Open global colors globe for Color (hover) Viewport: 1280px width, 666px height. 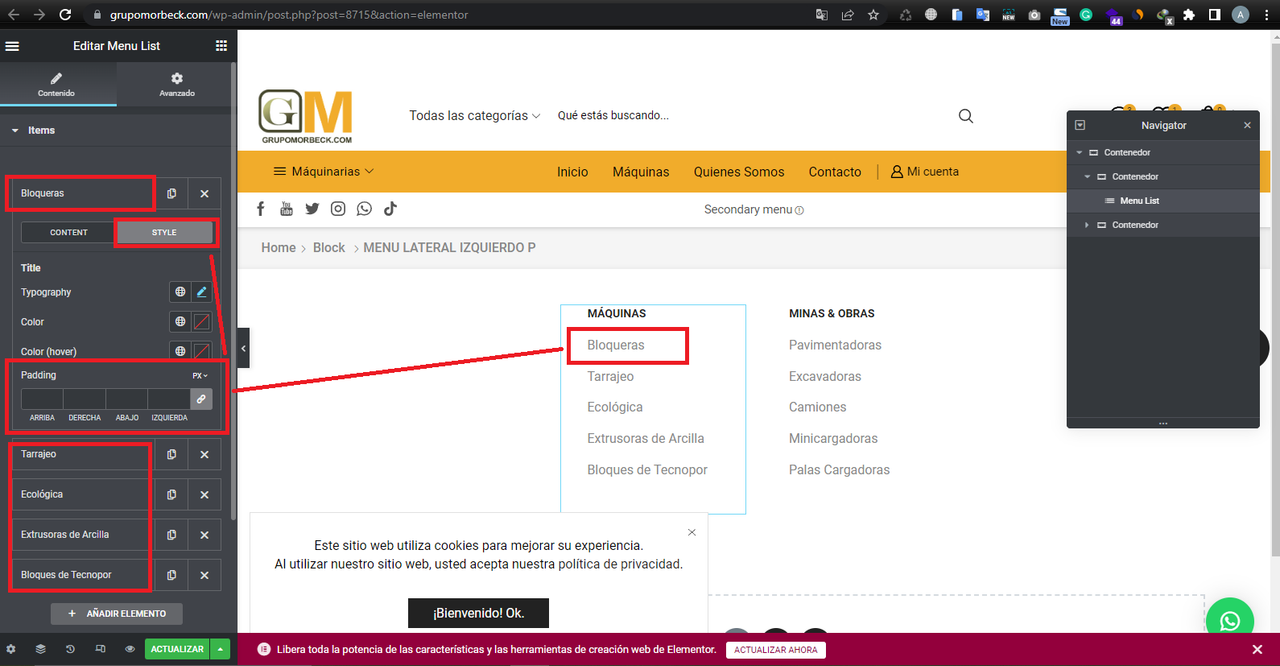click(180, 351)
